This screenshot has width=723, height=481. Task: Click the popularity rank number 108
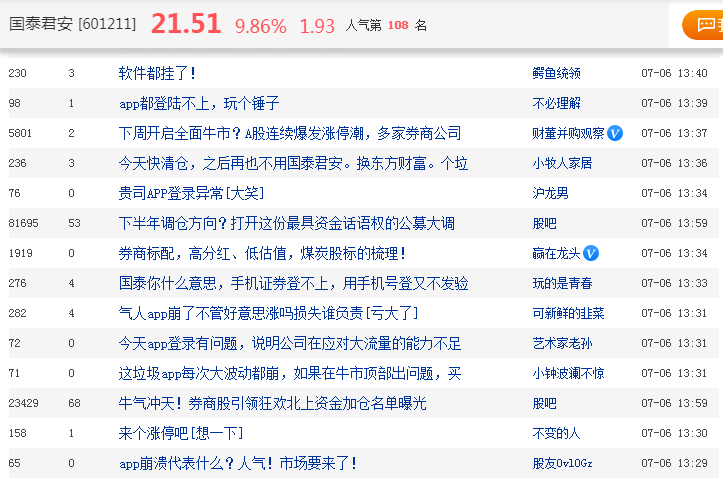click(x=398, y=25)
